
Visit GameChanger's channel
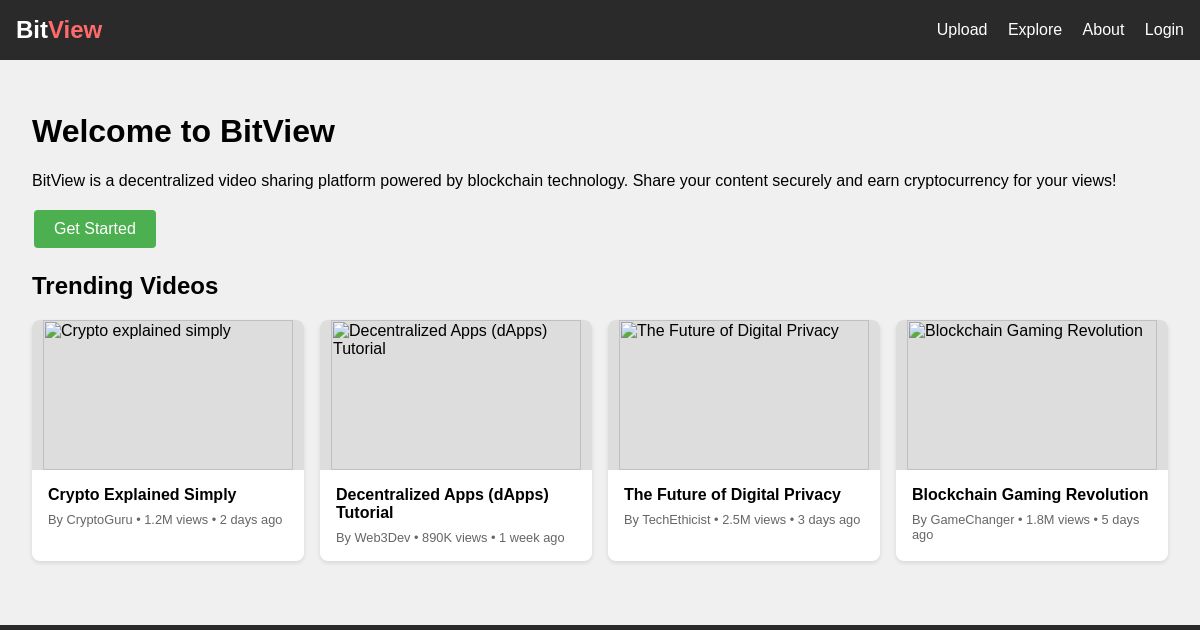point(972,519)
